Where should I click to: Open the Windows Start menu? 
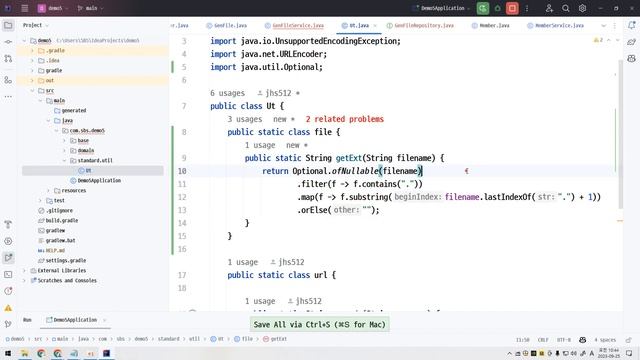pyautogui.click(x=7, y=353)
